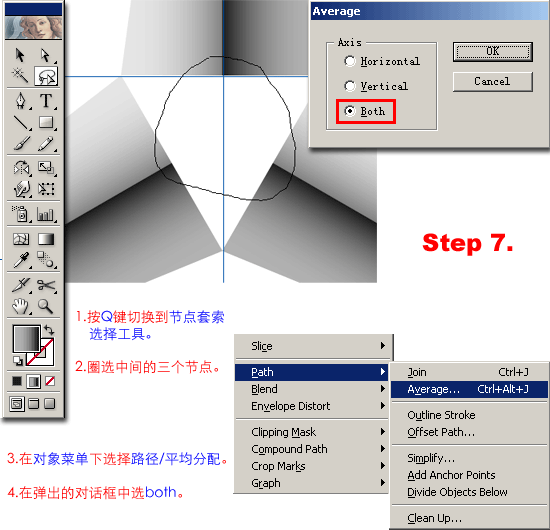Activate the Lasso selection tool

tap(46, 75)
